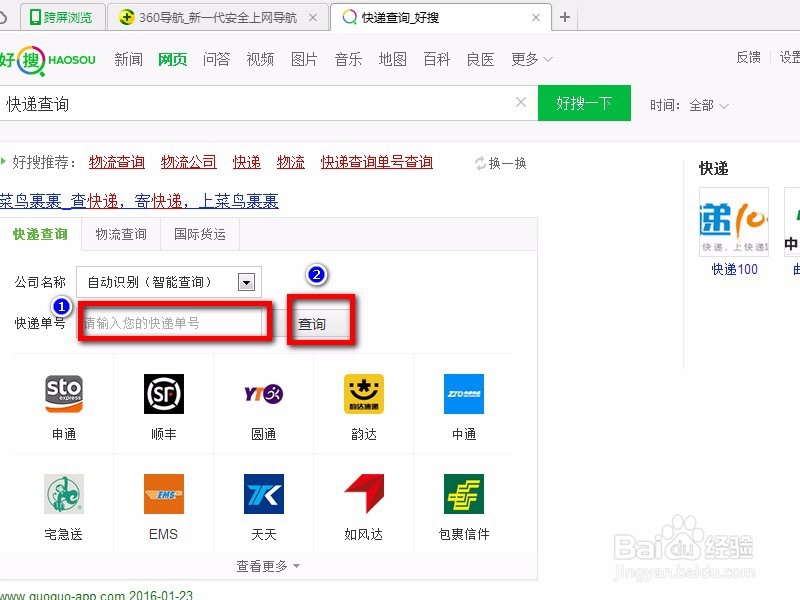Expand 查看更多 courier list
Viewport: 800px width, 600px height.
[268, 566]
